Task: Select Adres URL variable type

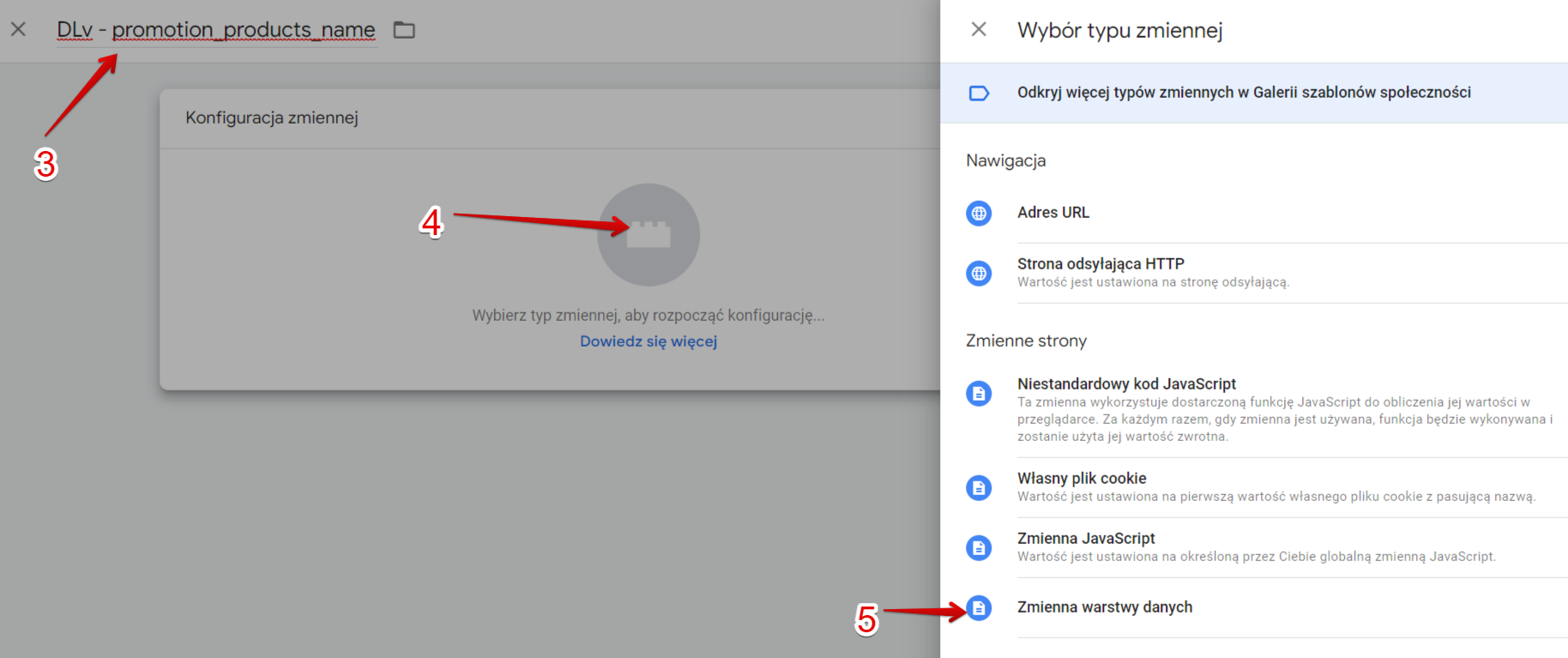Action: click(x=1254, y=213)
